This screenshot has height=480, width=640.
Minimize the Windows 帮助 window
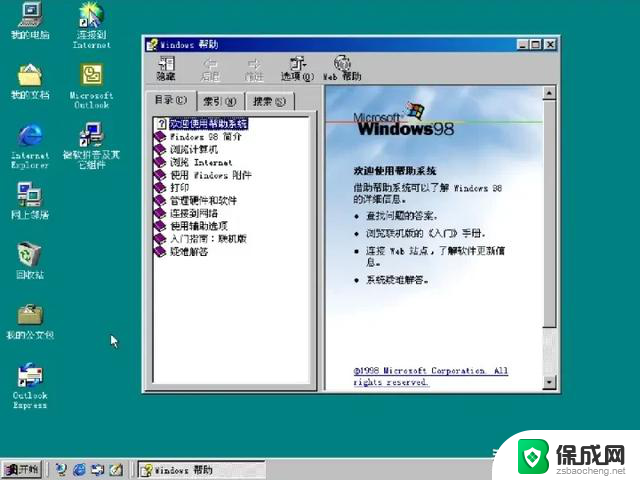pos(522,44)
